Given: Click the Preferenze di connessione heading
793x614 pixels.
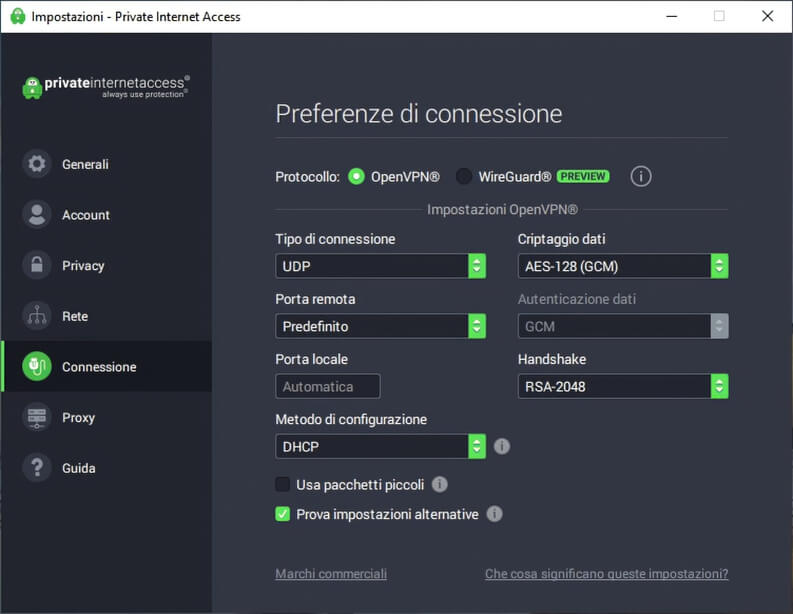Looking at the screenshot, I should click(x=419, y=114).
